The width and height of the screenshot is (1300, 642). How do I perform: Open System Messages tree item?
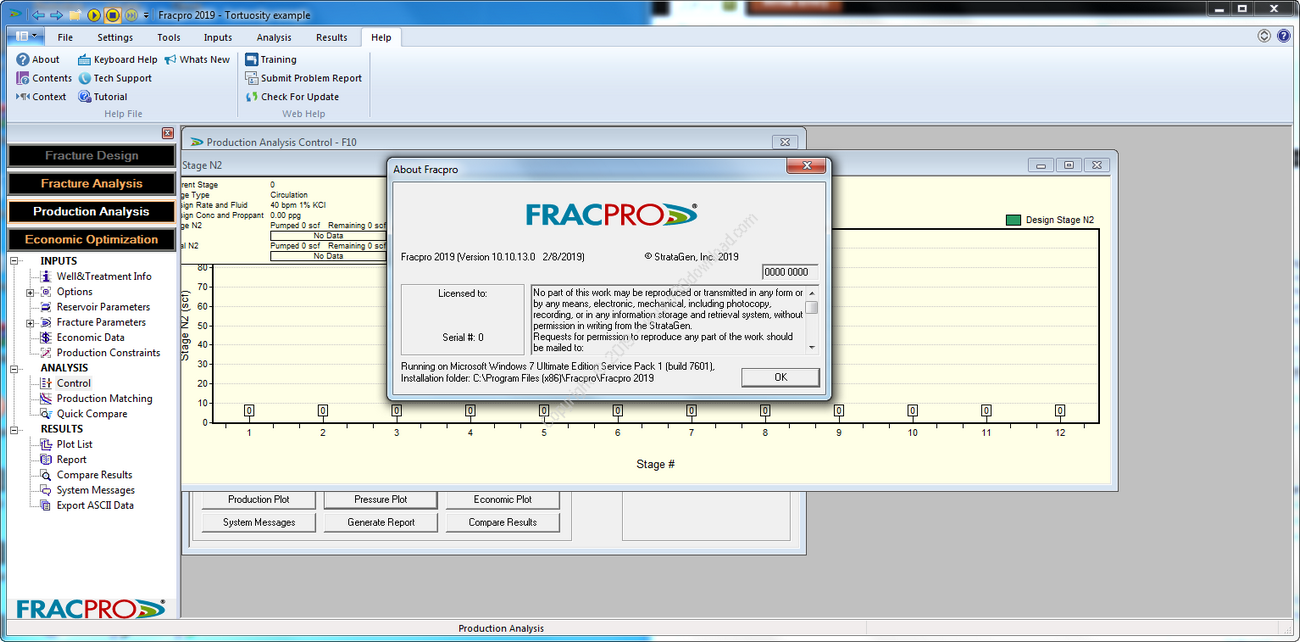[x=95, y=490]
